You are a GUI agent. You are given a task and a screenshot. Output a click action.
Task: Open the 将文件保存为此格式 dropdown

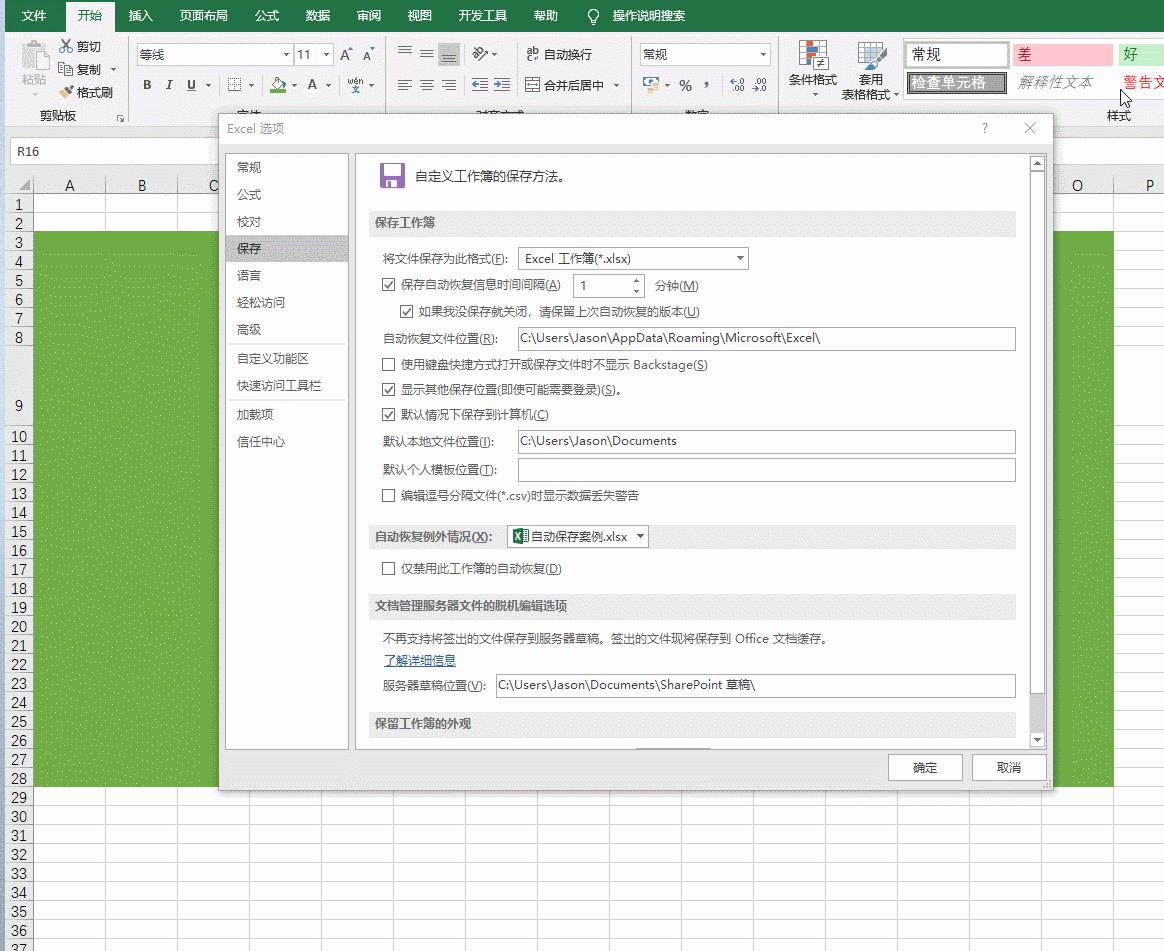pos(740,259)
